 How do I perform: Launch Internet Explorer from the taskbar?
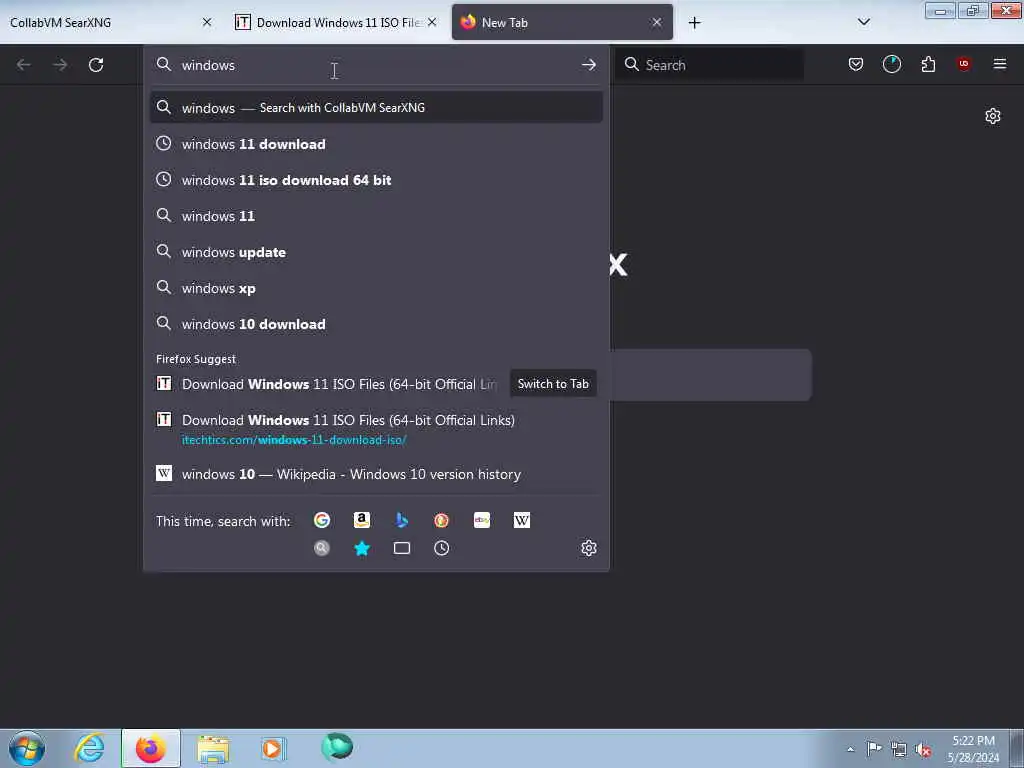89,748
